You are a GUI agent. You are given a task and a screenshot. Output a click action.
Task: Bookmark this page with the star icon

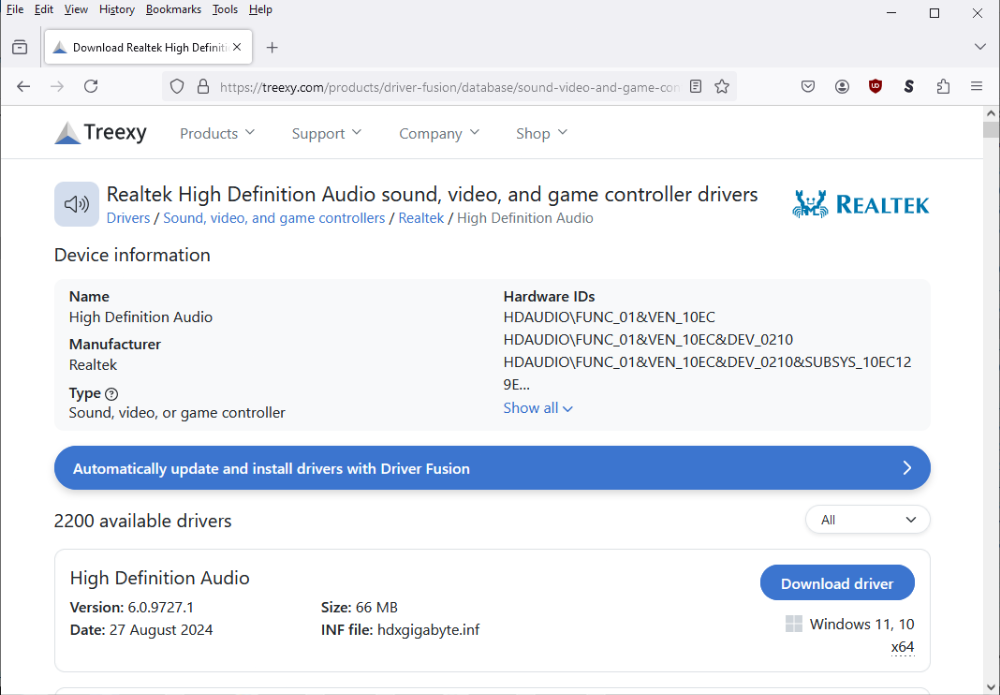pyautogui.click(x=722, y=87)
